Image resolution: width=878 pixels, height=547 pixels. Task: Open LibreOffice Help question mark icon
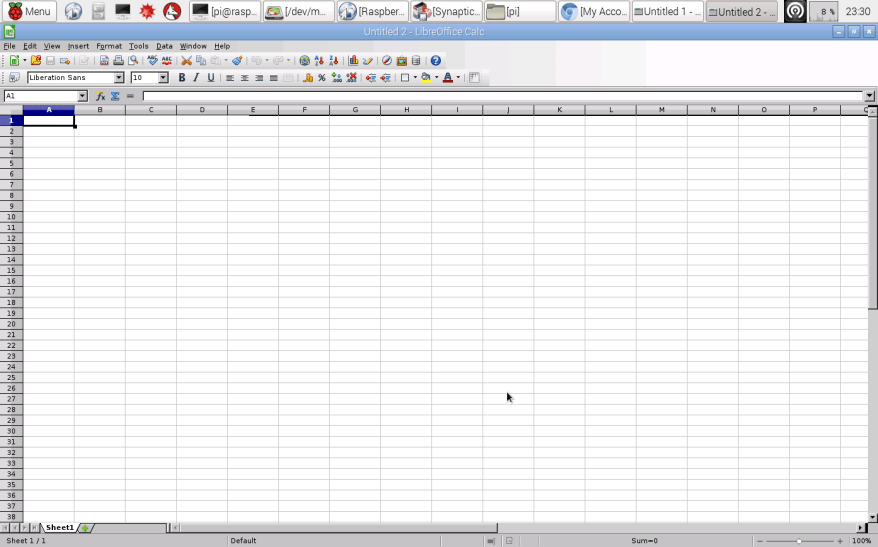pyautogui.click(x=436, y=60)
